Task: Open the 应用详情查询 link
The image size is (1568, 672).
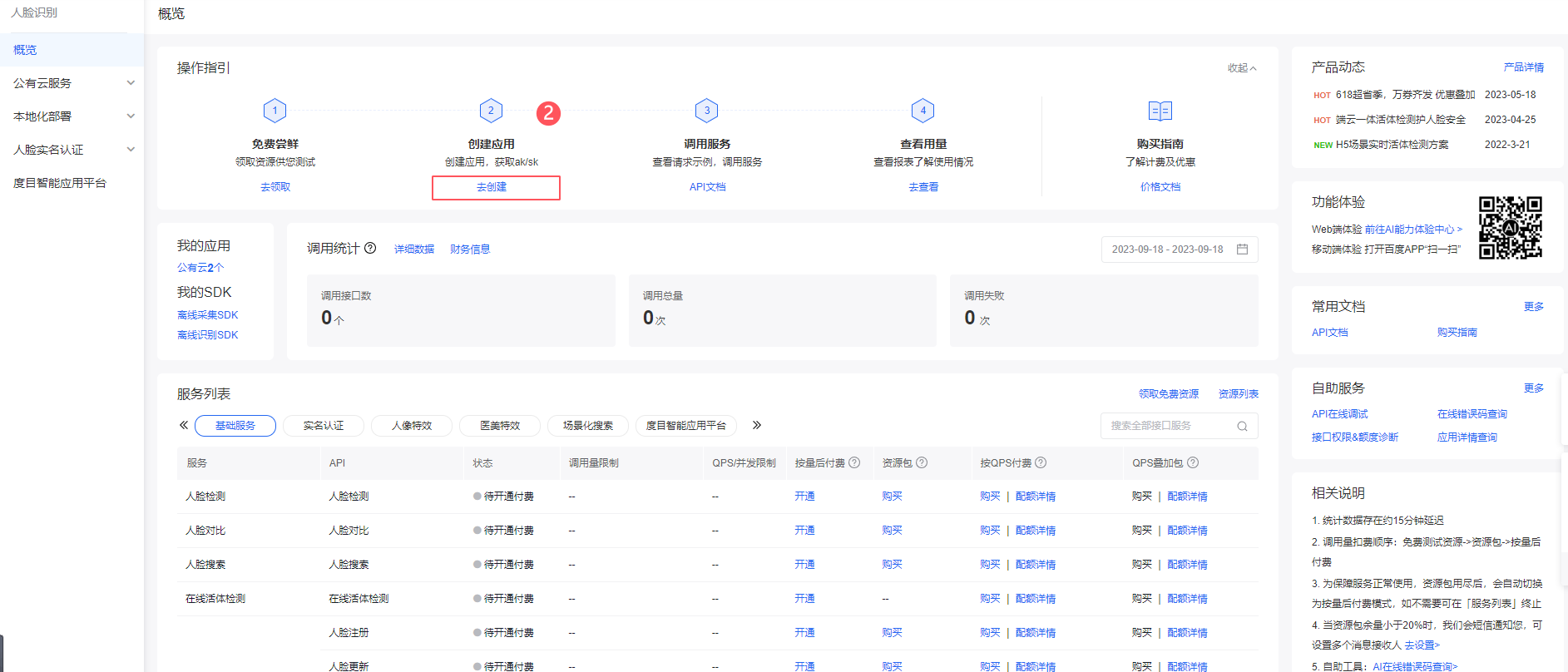Action: [1467, 437]
